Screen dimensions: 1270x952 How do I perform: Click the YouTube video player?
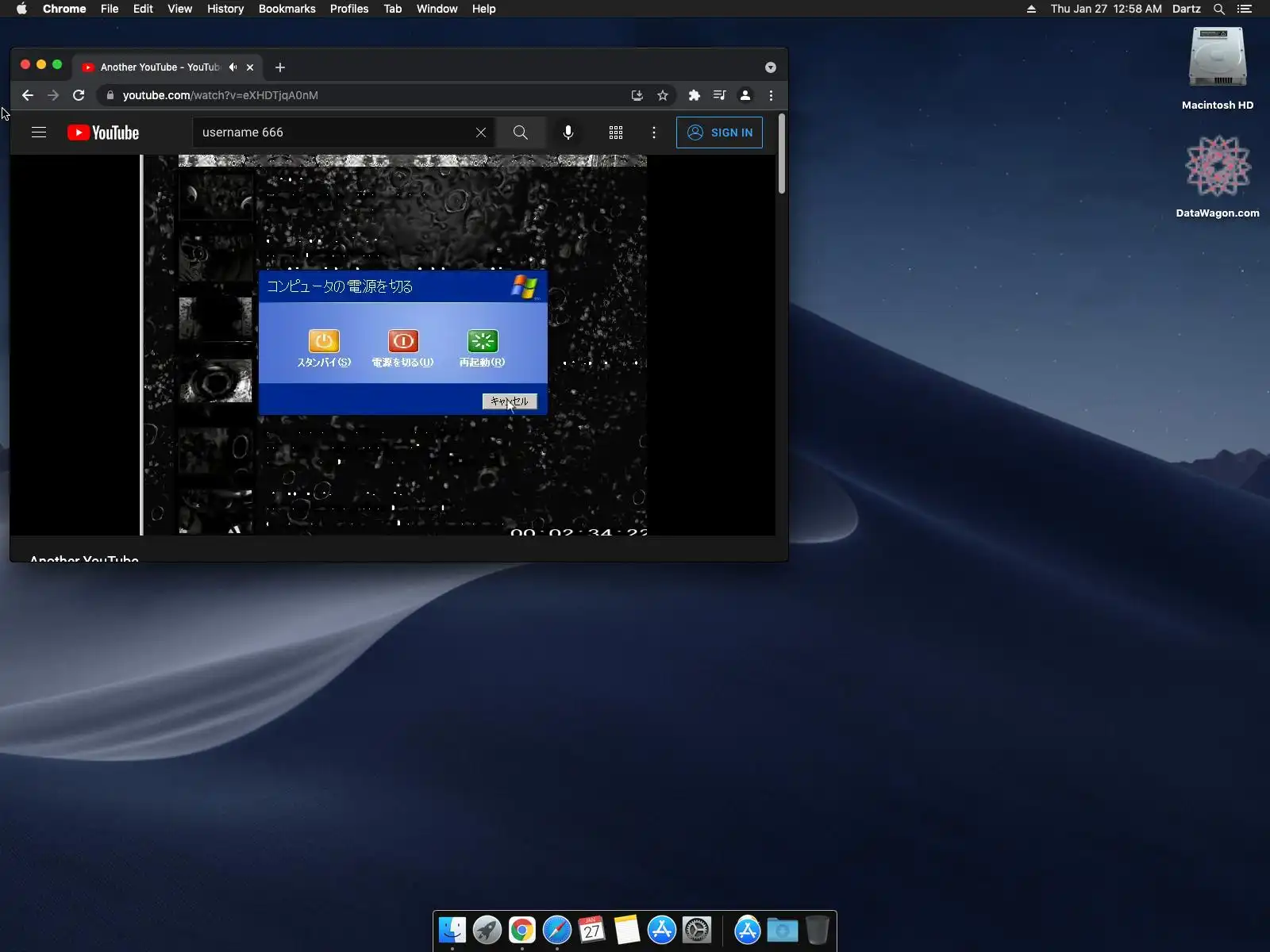(393, 345)
